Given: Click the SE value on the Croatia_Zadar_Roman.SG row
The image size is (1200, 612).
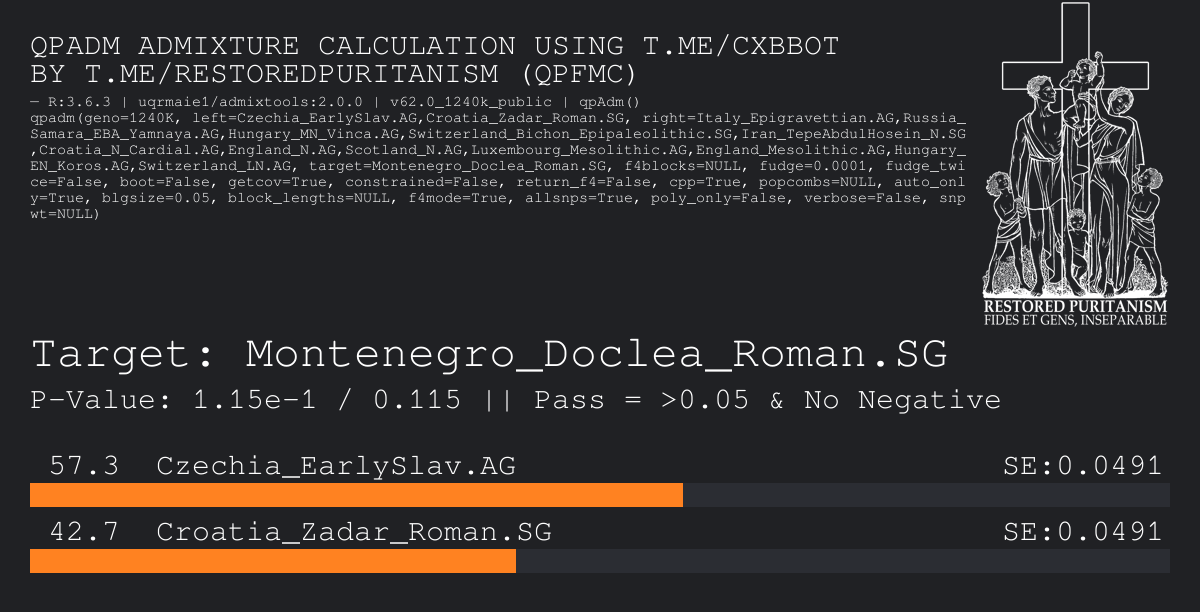Looking at the screenshot, I should pyautogui.click(x=1082, y=533).
